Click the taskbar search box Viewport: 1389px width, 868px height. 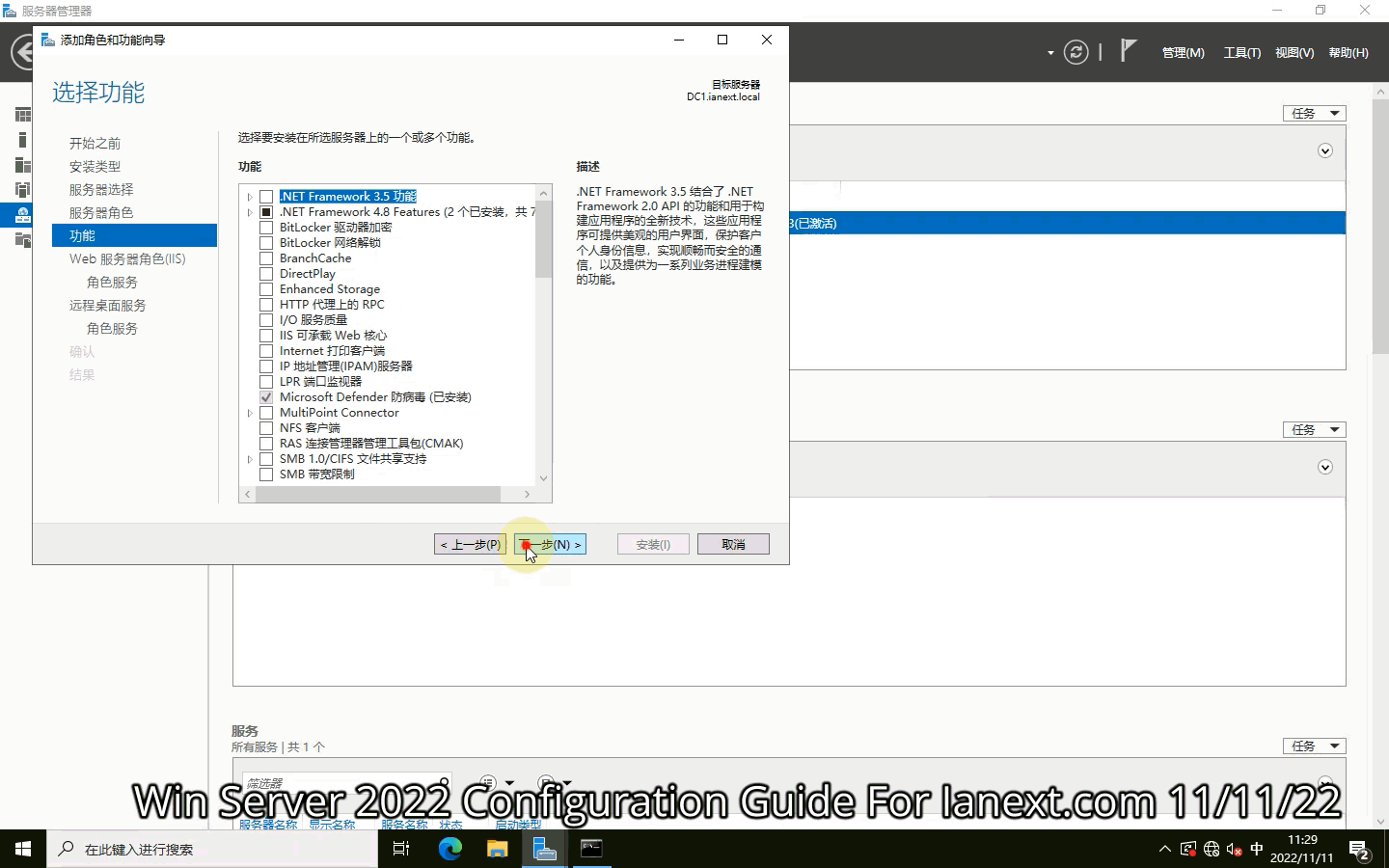coord(212,849)
